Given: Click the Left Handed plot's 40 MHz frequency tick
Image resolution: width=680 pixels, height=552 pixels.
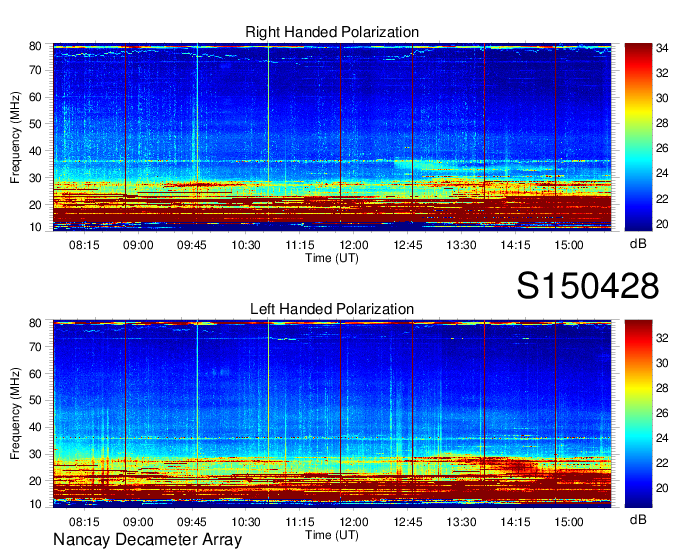Looking at the screenshot, I should [x=35, y=427].
